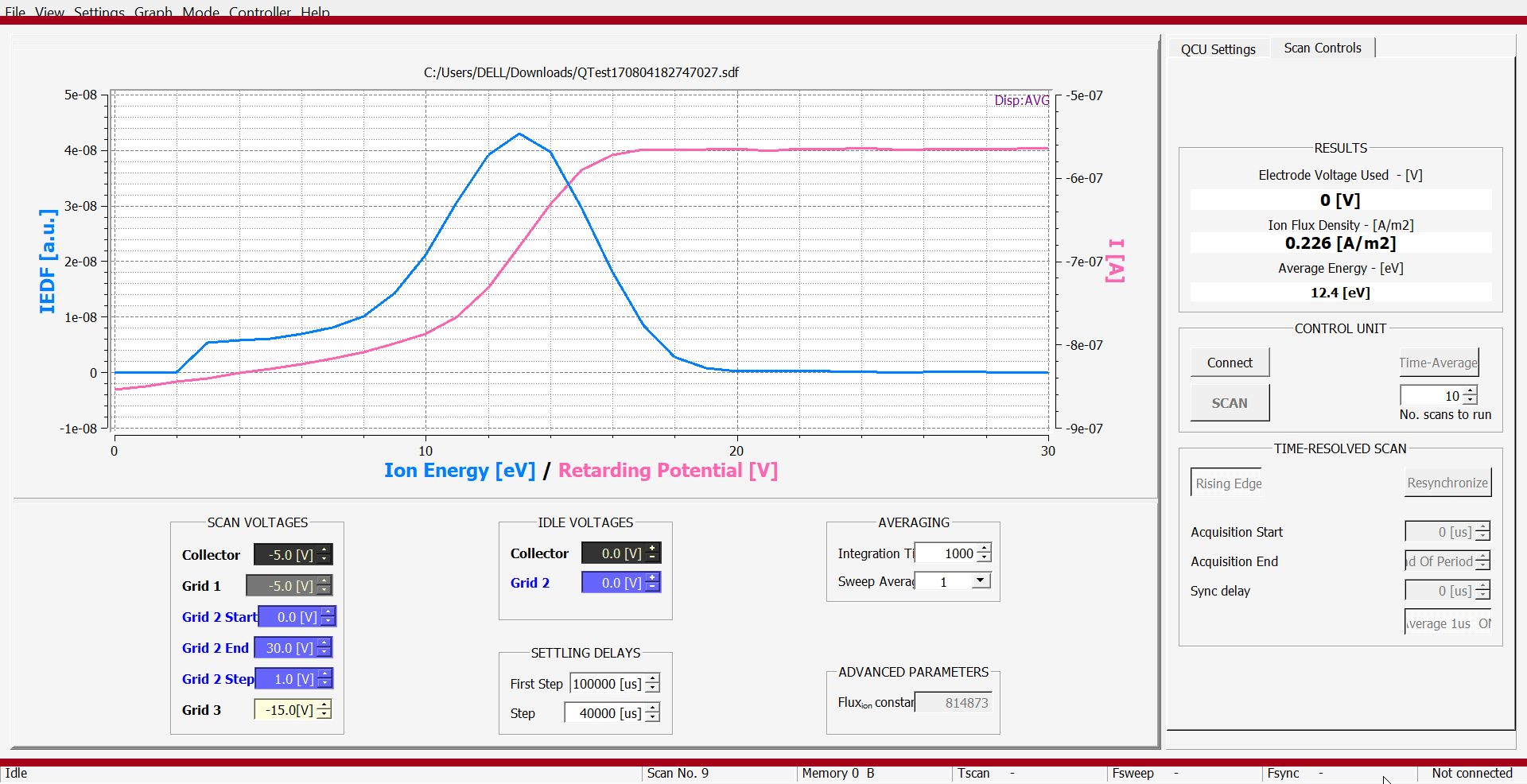1527x784 pixels.
Task: Toggle the Time-Average mode button
Action: tap(1438, 363)
